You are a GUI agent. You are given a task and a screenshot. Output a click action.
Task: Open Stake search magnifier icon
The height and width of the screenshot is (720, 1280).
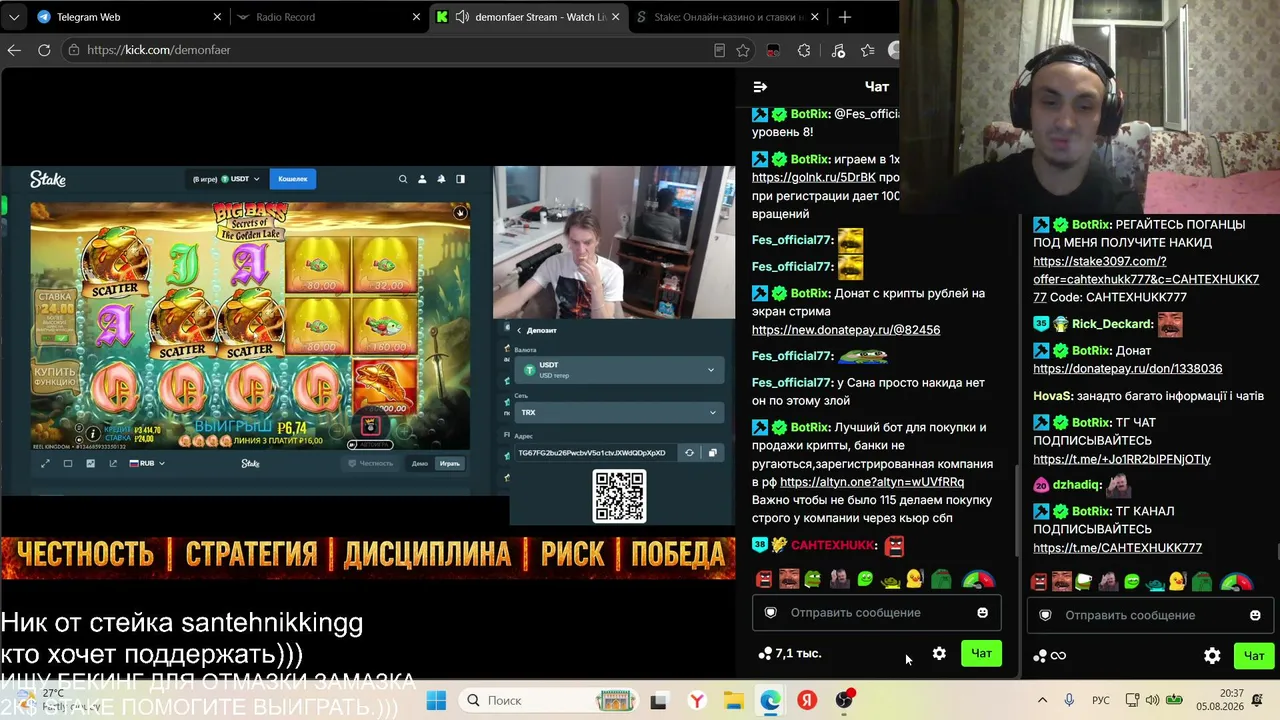(x=403, y=179)
